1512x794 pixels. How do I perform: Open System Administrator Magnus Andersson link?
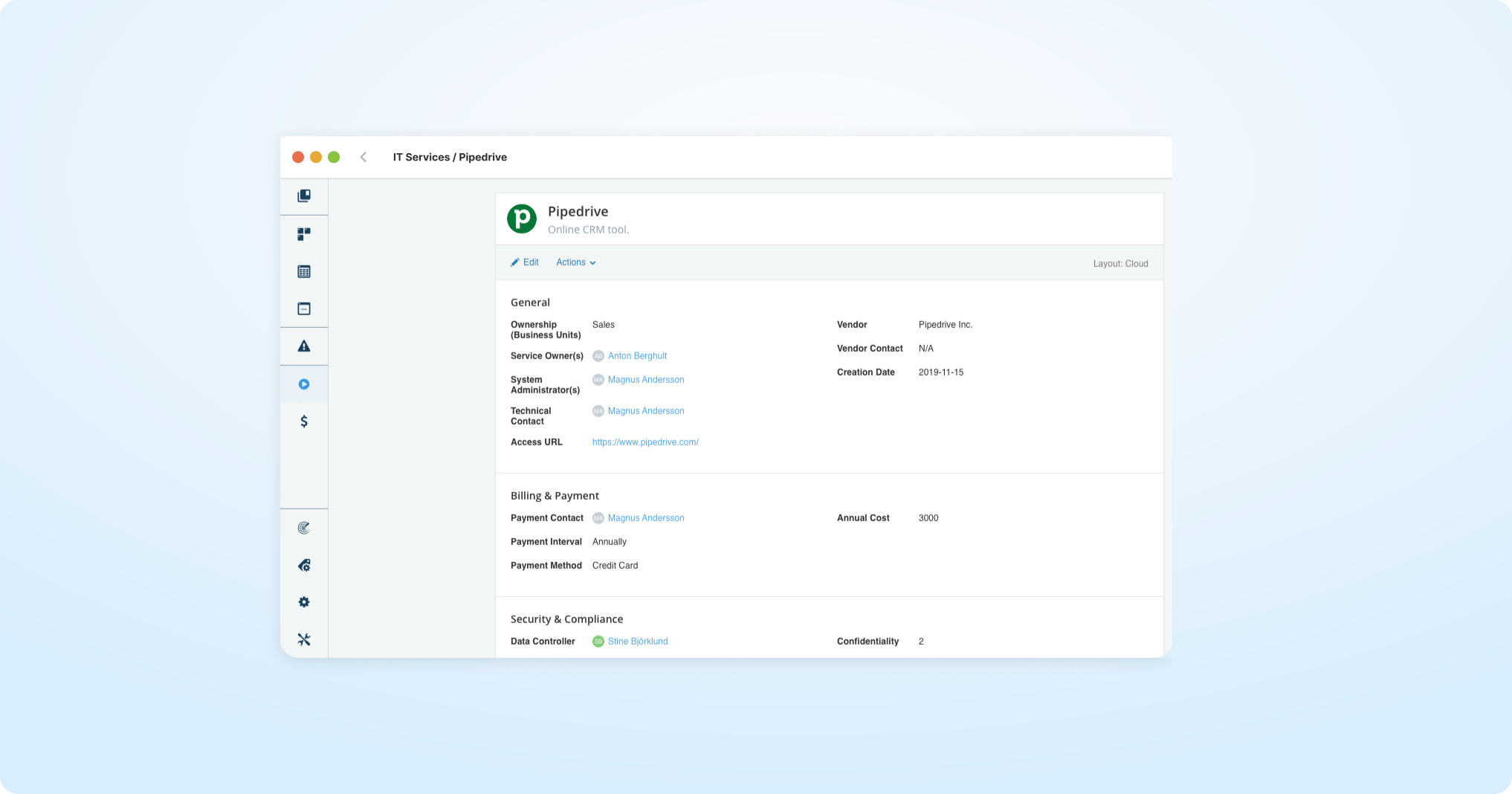click(646, 380)
